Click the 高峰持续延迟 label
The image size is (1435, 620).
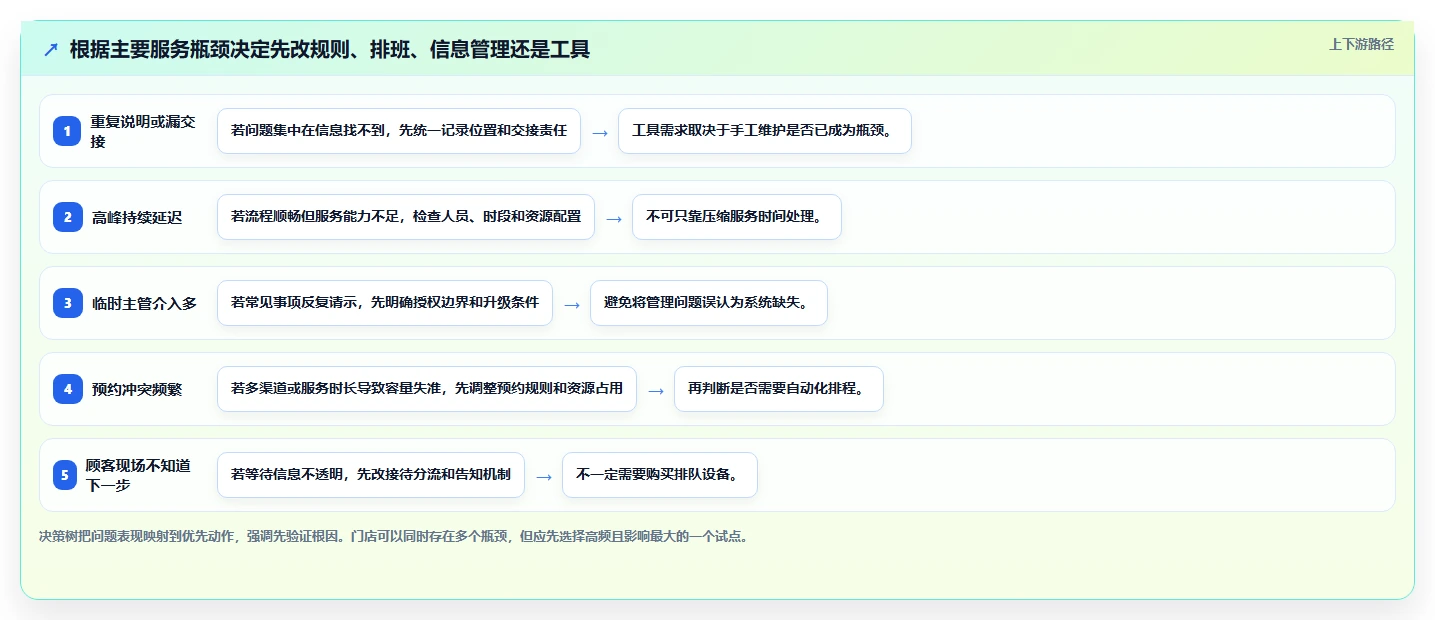(137, 217)
